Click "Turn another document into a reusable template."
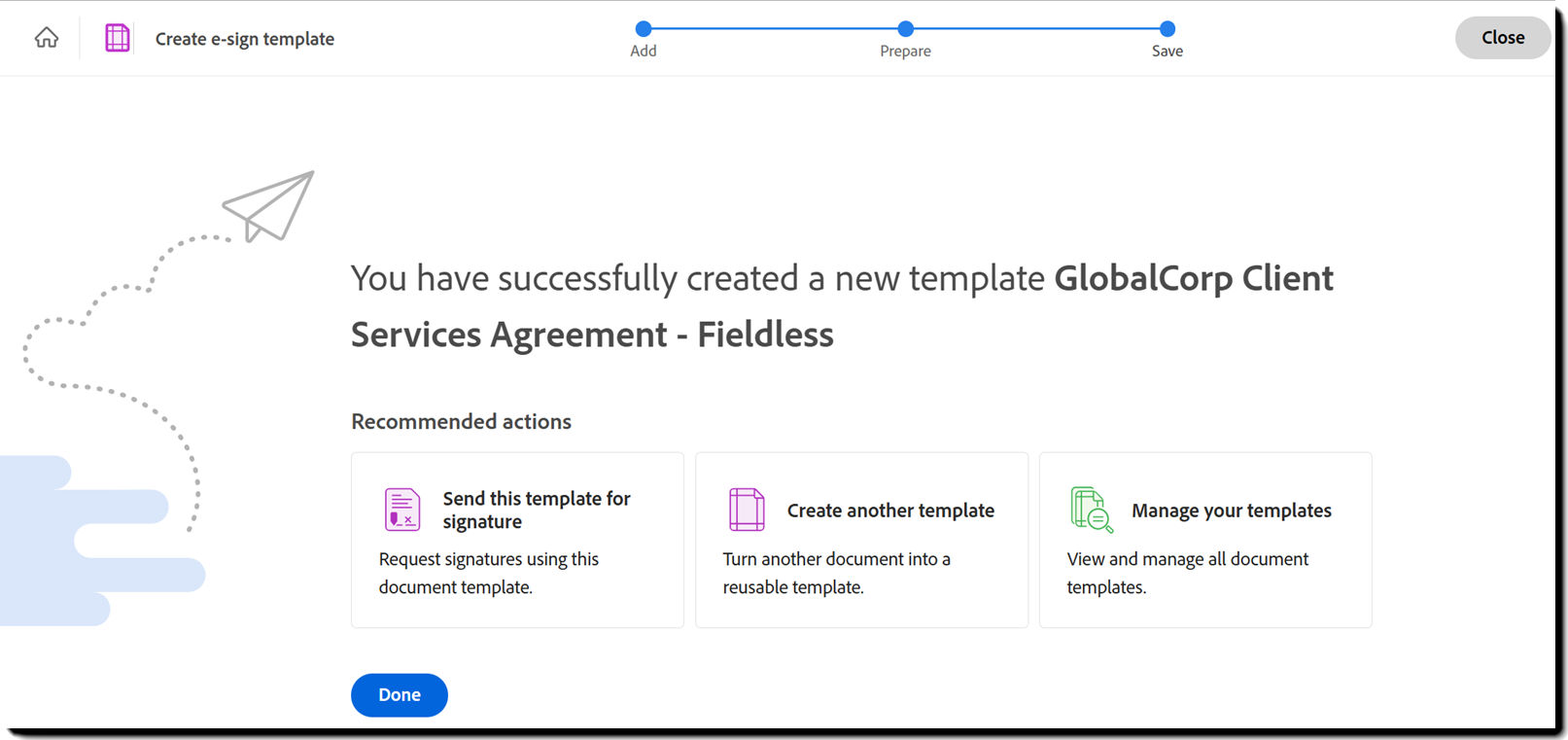Screen dimensions: 1568x740 click(837, 573)
